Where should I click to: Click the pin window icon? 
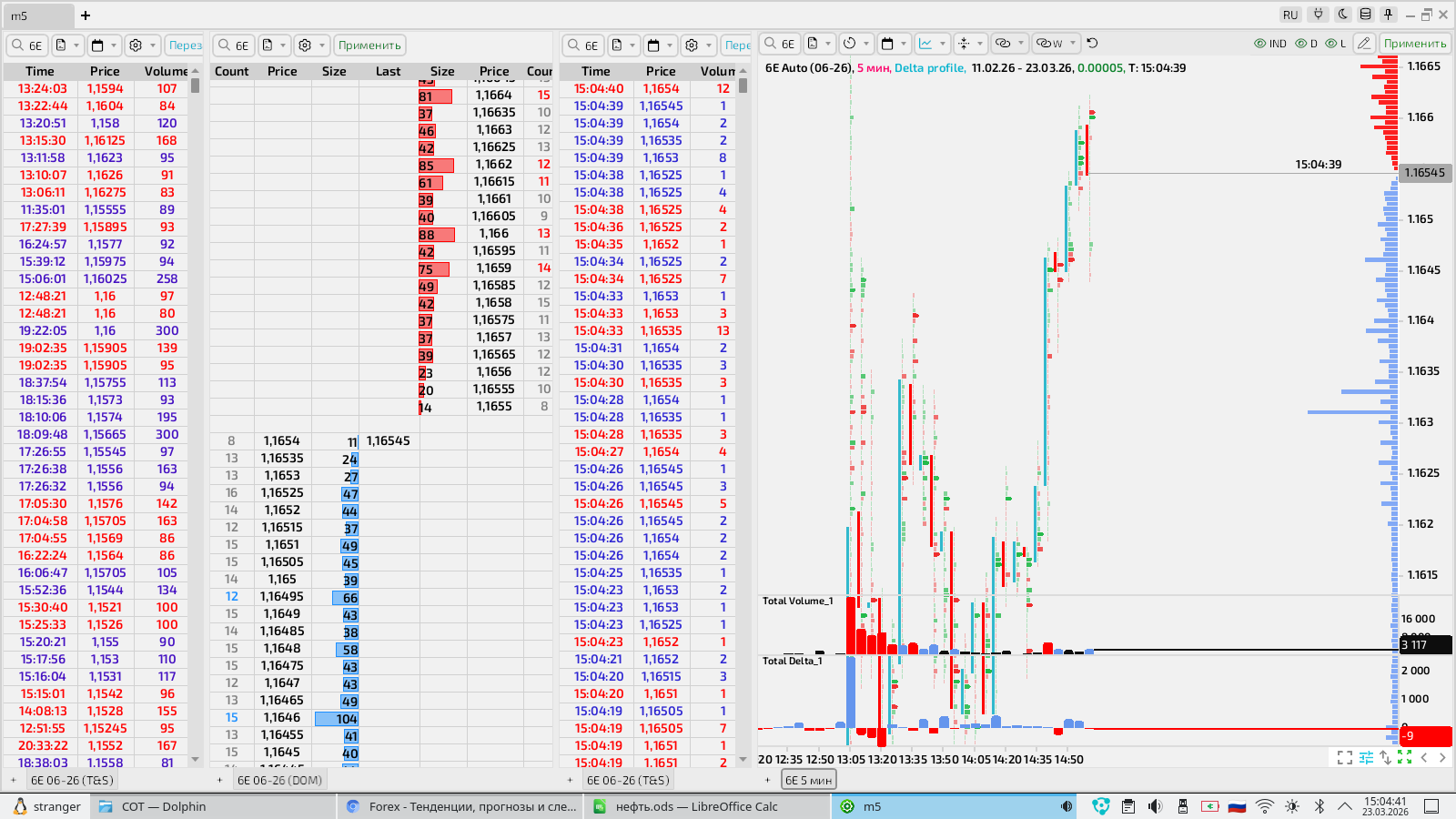[1389, 15]
